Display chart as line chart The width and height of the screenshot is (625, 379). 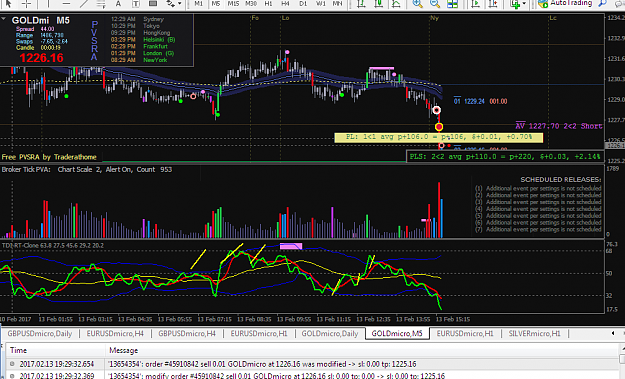pyautogui.click(x=396, y=4)
